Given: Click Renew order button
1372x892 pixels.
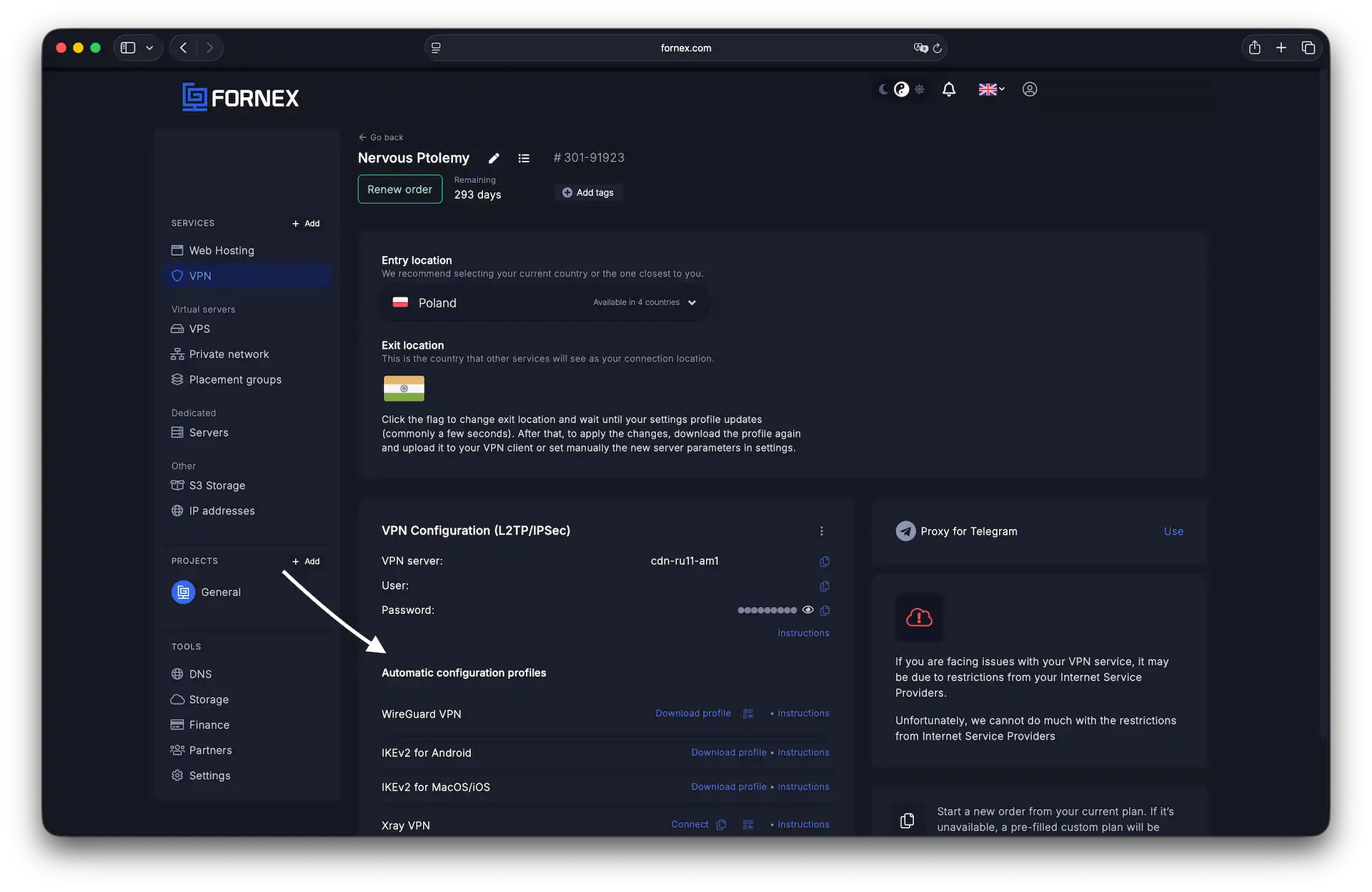Looking at the screenshot, I should tap(400, 189).
